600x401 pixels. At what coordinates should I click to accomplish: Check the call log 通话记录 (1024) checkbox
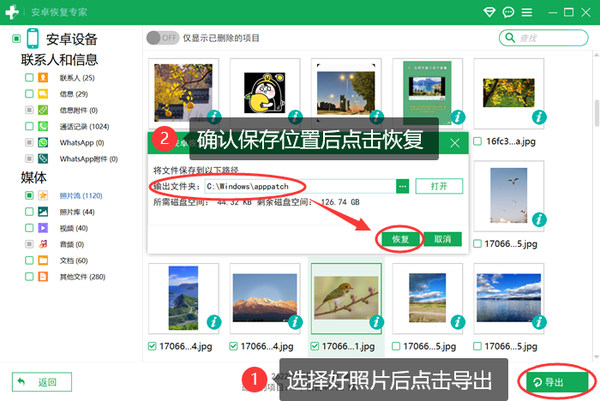click(x=29, y=126)
